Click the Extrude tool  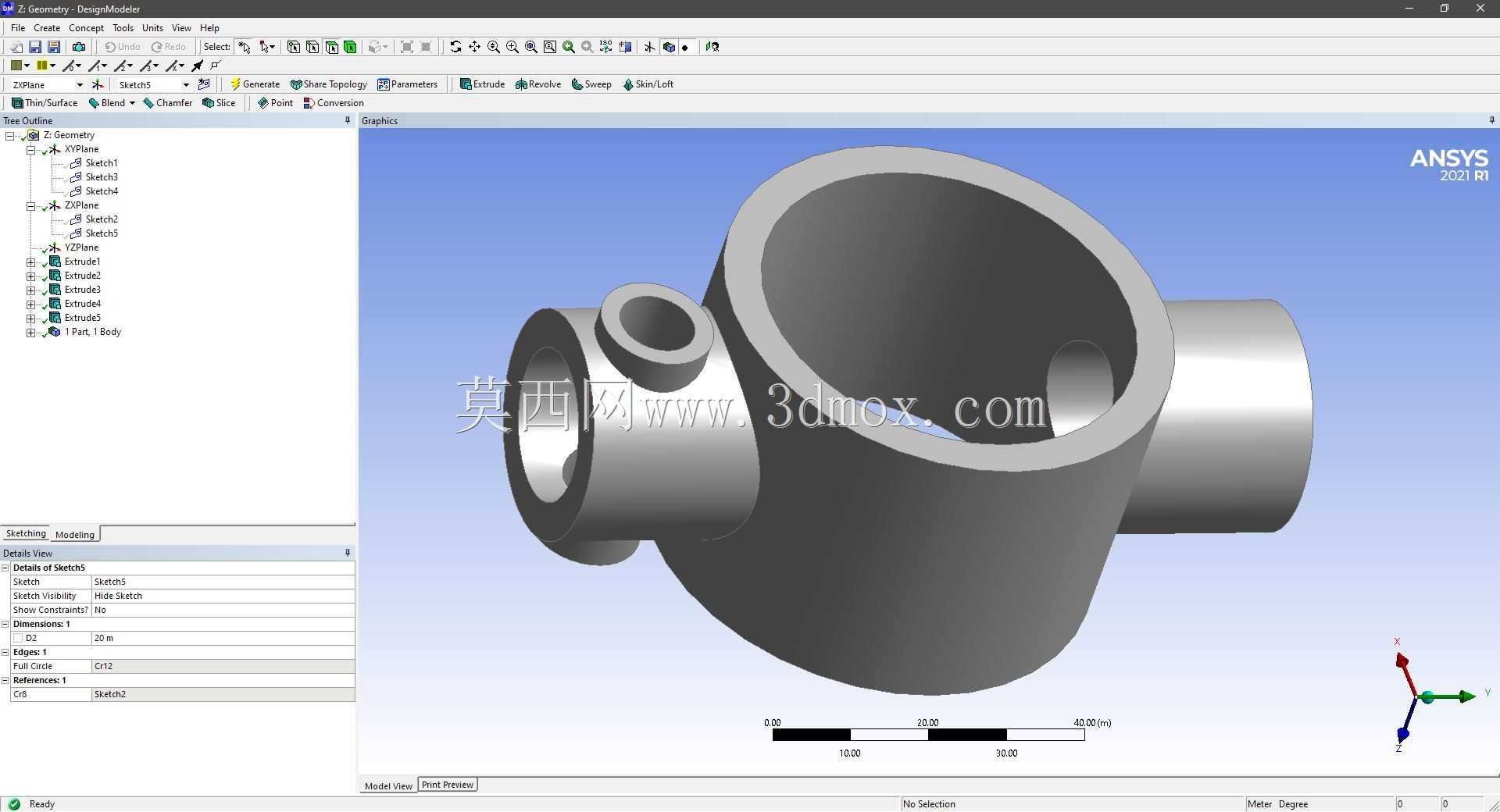482,84
